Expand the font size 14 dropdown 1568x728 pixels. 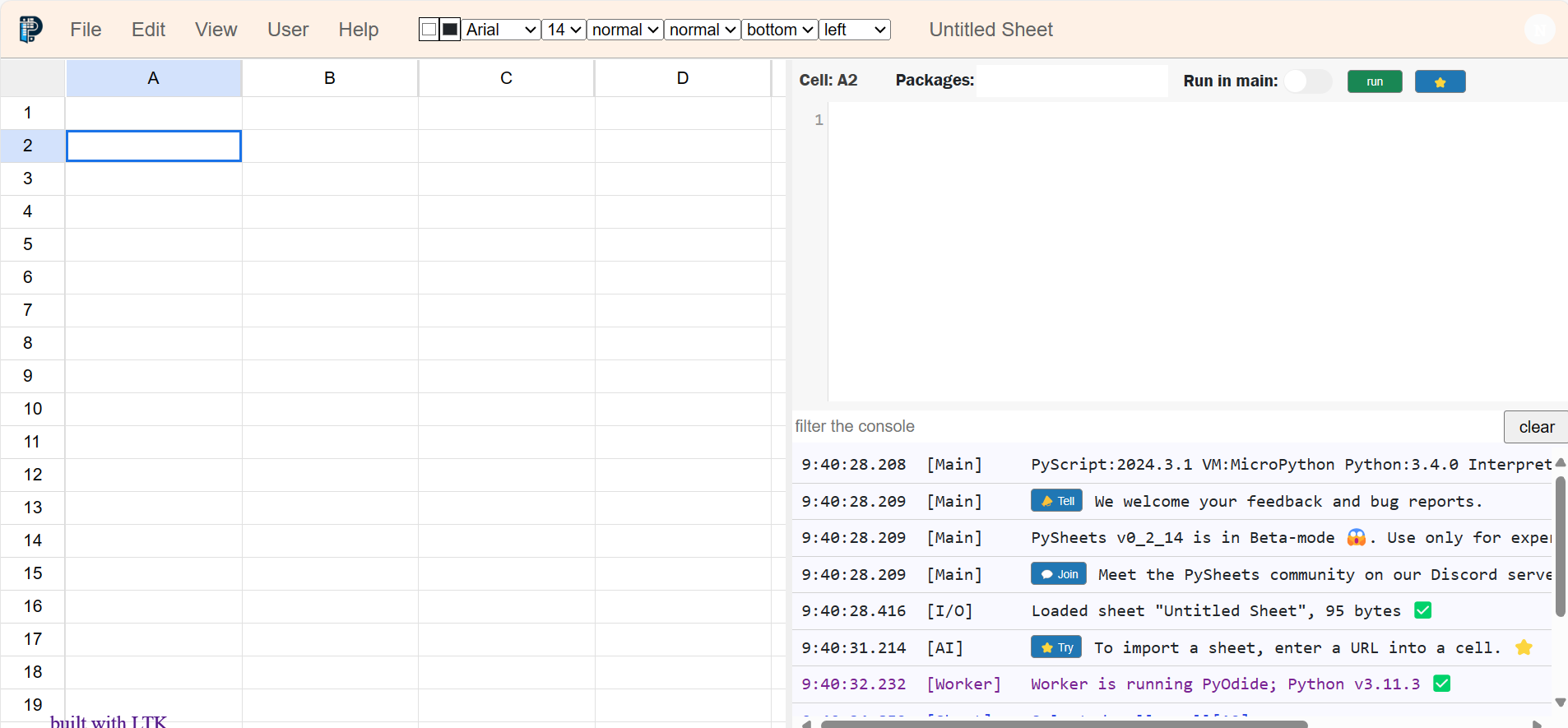(564, 30)
